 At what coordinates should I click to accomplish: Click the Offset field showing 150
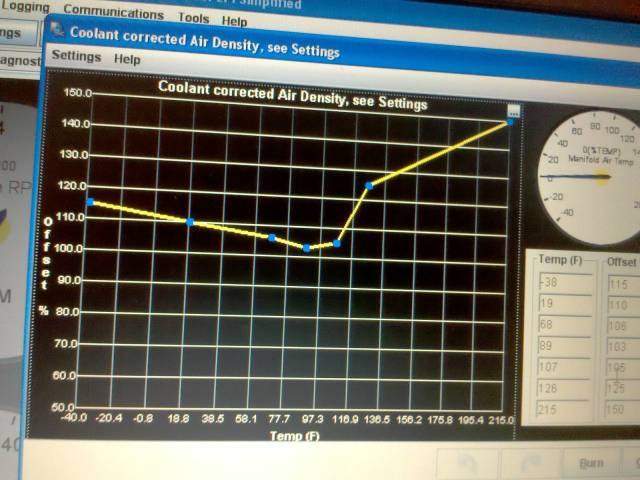[621, 410]
